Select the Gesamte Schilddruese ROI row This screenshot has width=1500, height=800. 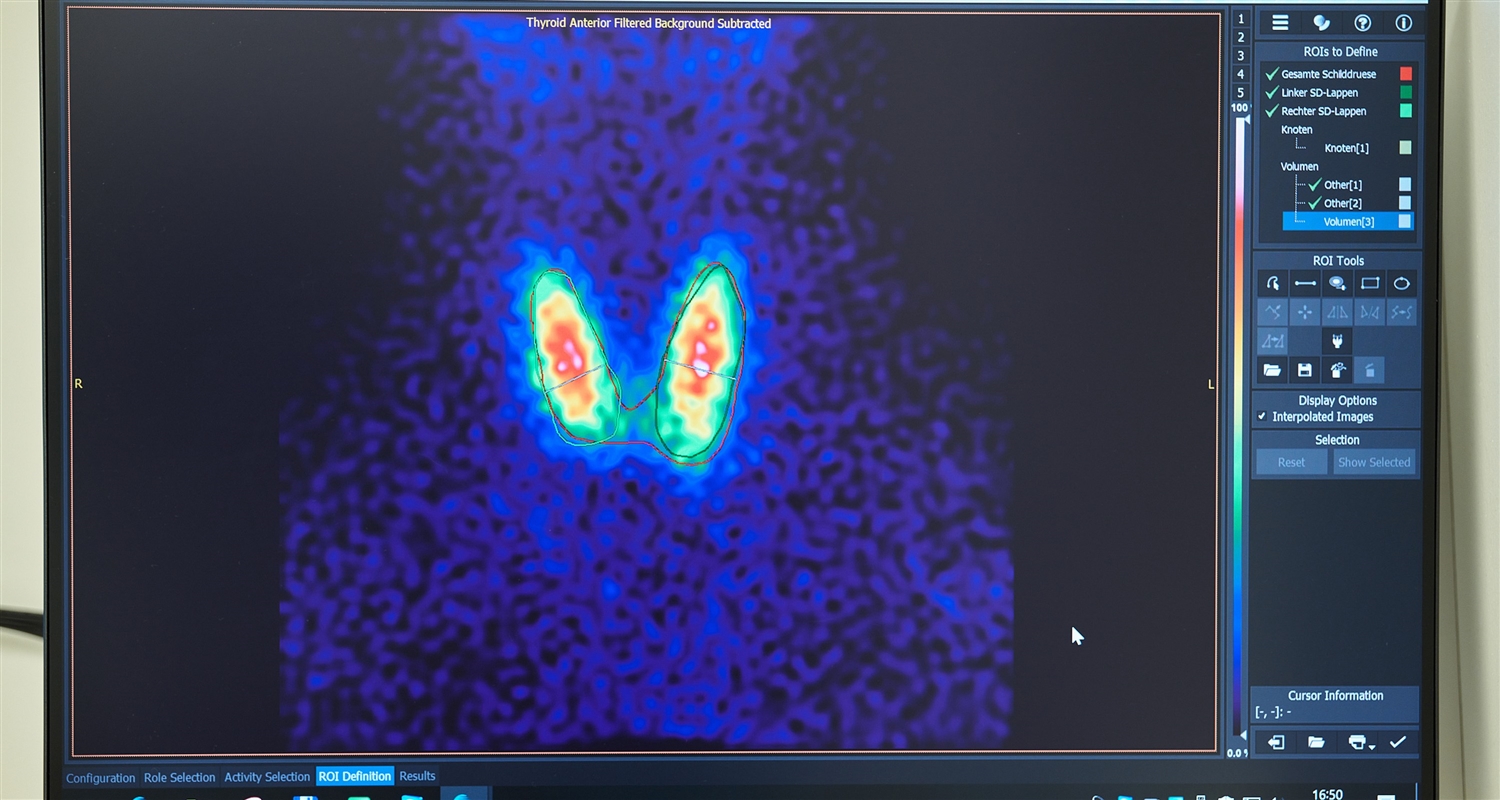[1338, 74]
